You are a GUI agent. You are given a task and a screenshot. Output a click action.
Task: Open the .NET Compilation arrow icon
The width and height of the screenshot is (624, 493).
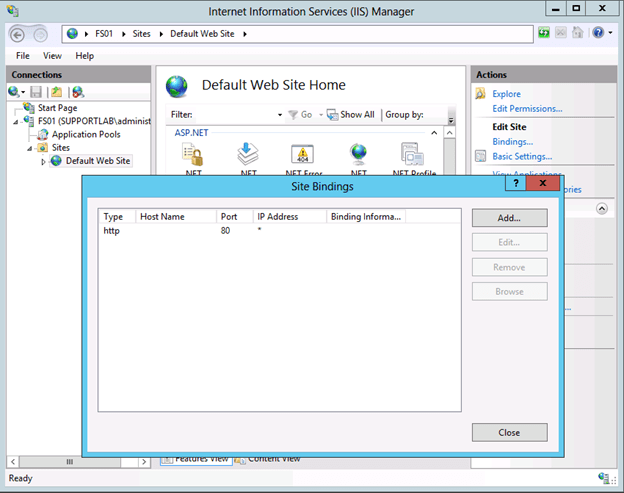[x=248, y=154]
